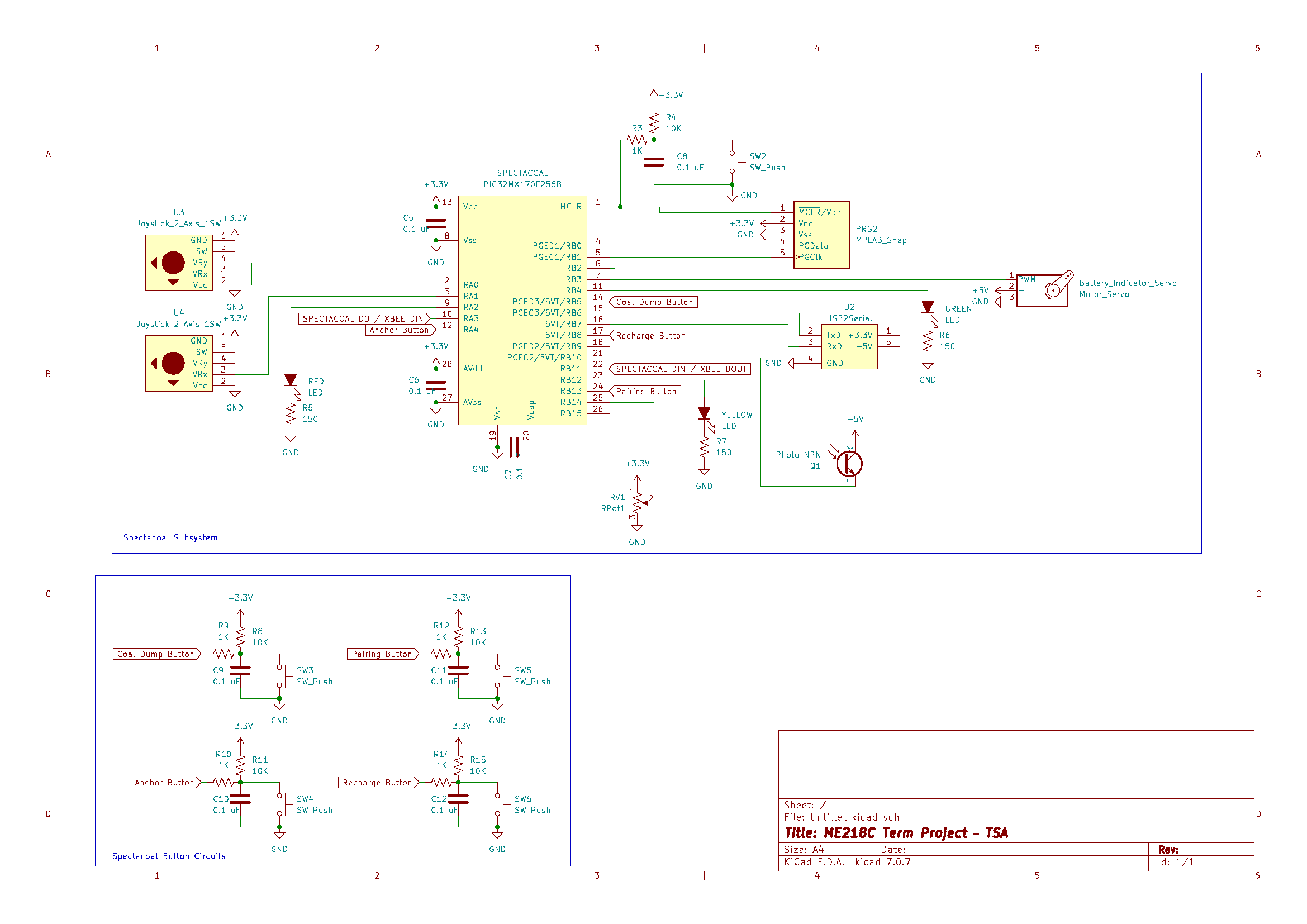Select the Motor_Servo connector symbol
This screenshot has width=1307, height=924.
1043,291
